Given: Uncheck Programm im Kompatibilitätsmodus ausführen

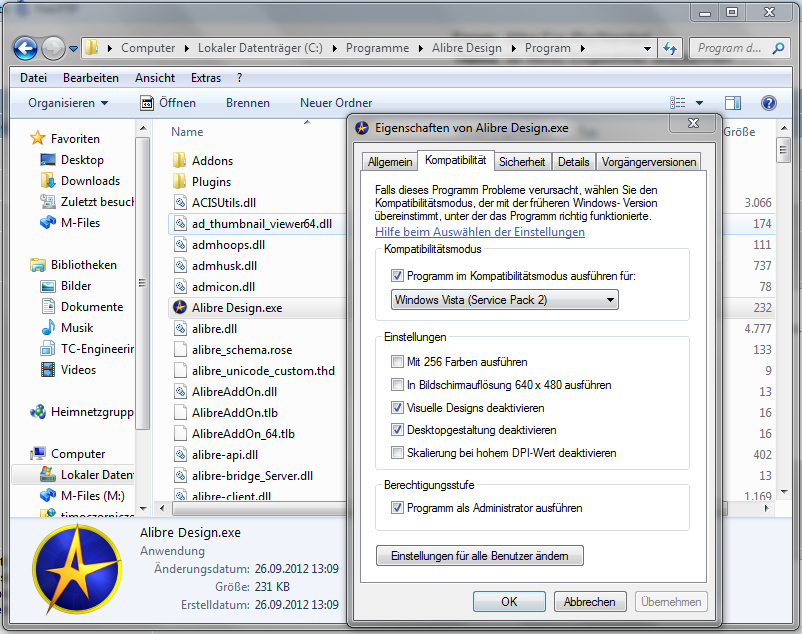Looking at the screenshot, I should (x=397, y=276).
